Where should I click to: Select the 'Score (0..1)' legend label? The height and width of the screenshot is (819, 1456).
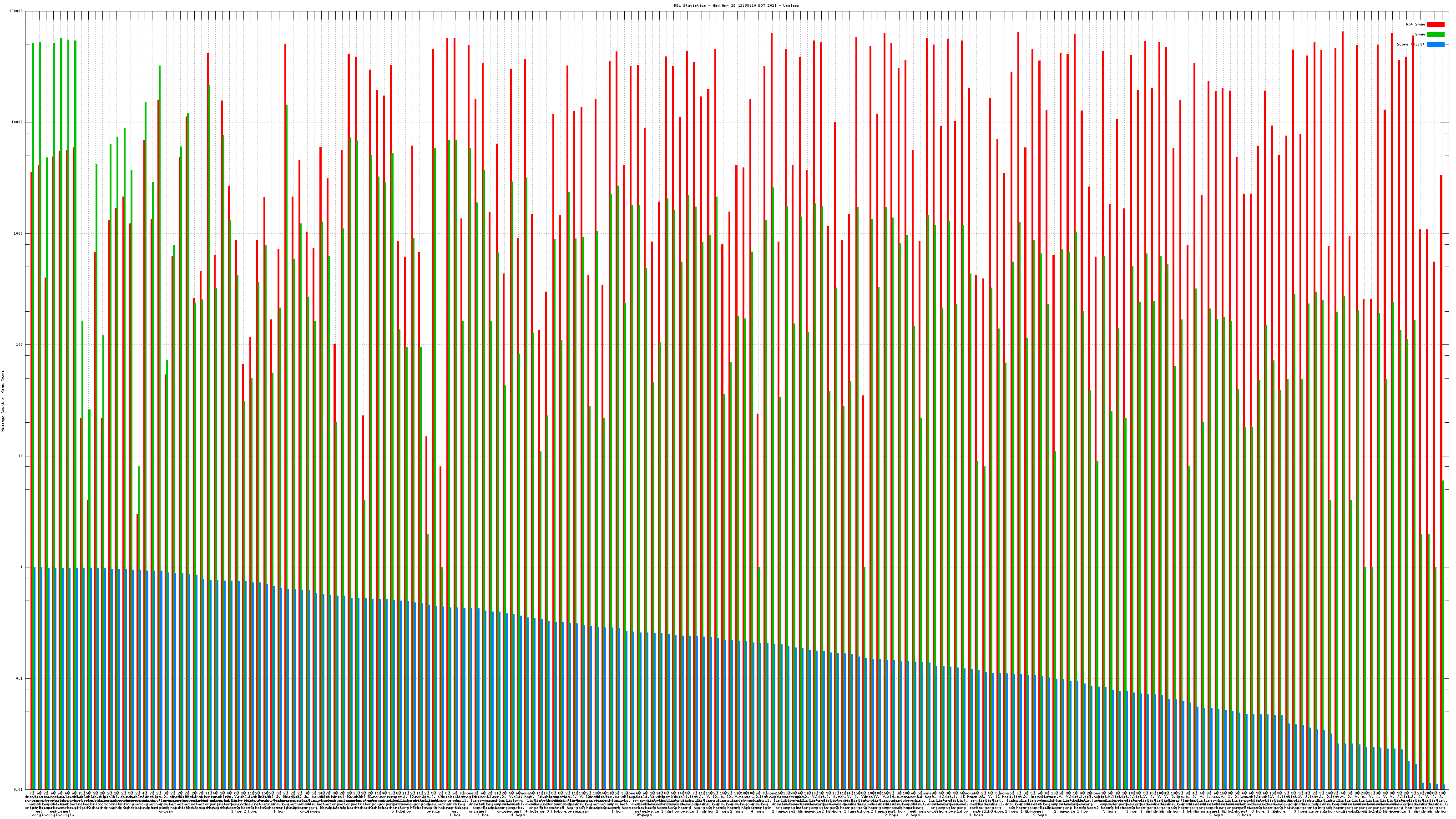[x=1410, y=44]
